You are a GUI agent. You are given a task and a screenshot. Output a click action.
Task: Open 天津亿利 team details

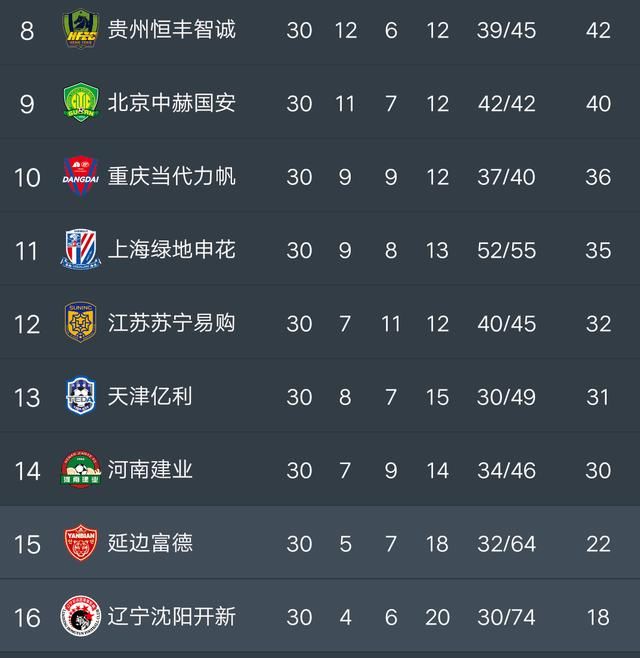pyautogui.click(x=150, y=396)
